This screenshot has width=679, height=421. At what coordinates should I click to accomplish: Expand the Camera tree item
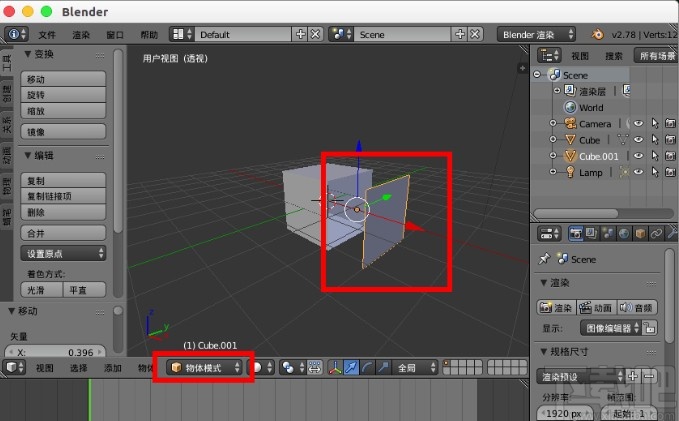click(x=553, y=123)
